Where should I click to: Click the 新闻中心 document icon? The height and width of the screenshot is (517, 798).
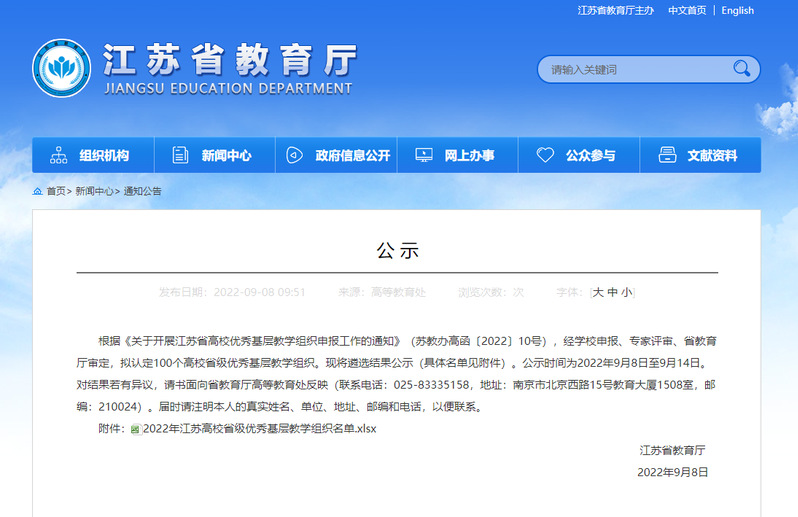(x=180, y=155)
